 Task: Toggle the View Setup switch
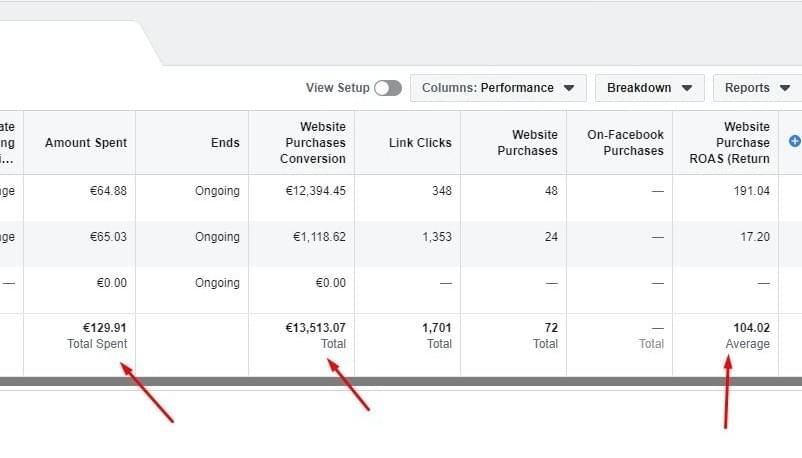pyautogui.click(x=388, y=88)
